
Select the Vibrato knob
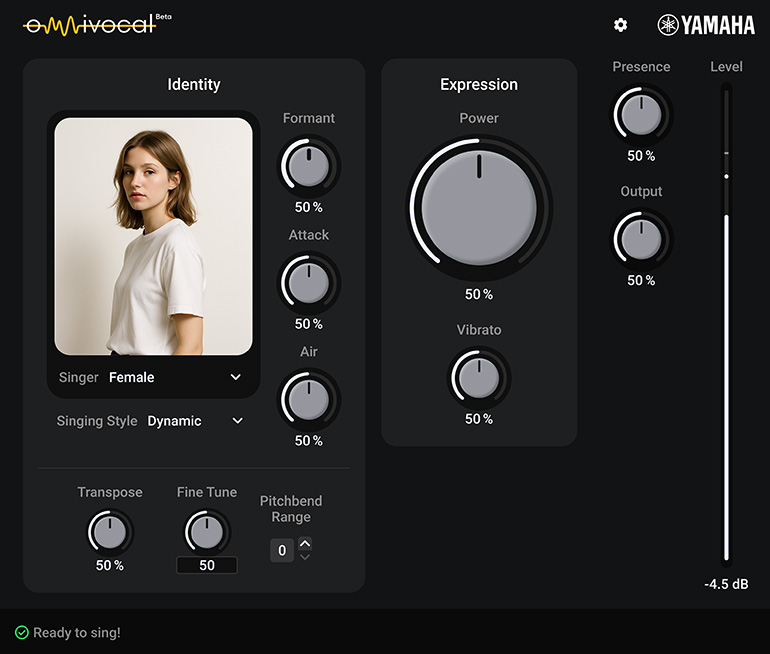tap(479, 378)
